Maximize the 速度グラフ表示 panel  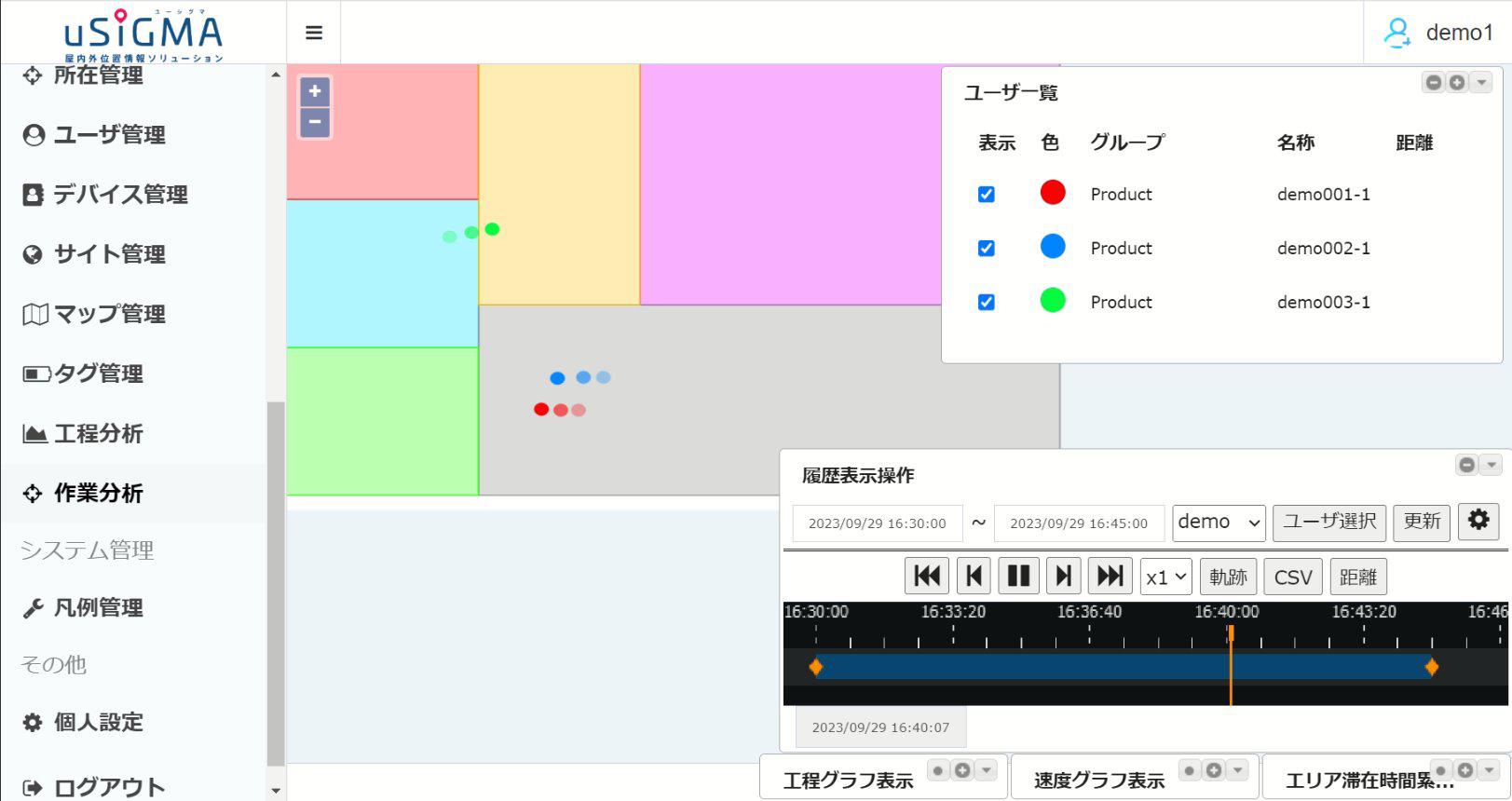click(x=1214, y=770)
